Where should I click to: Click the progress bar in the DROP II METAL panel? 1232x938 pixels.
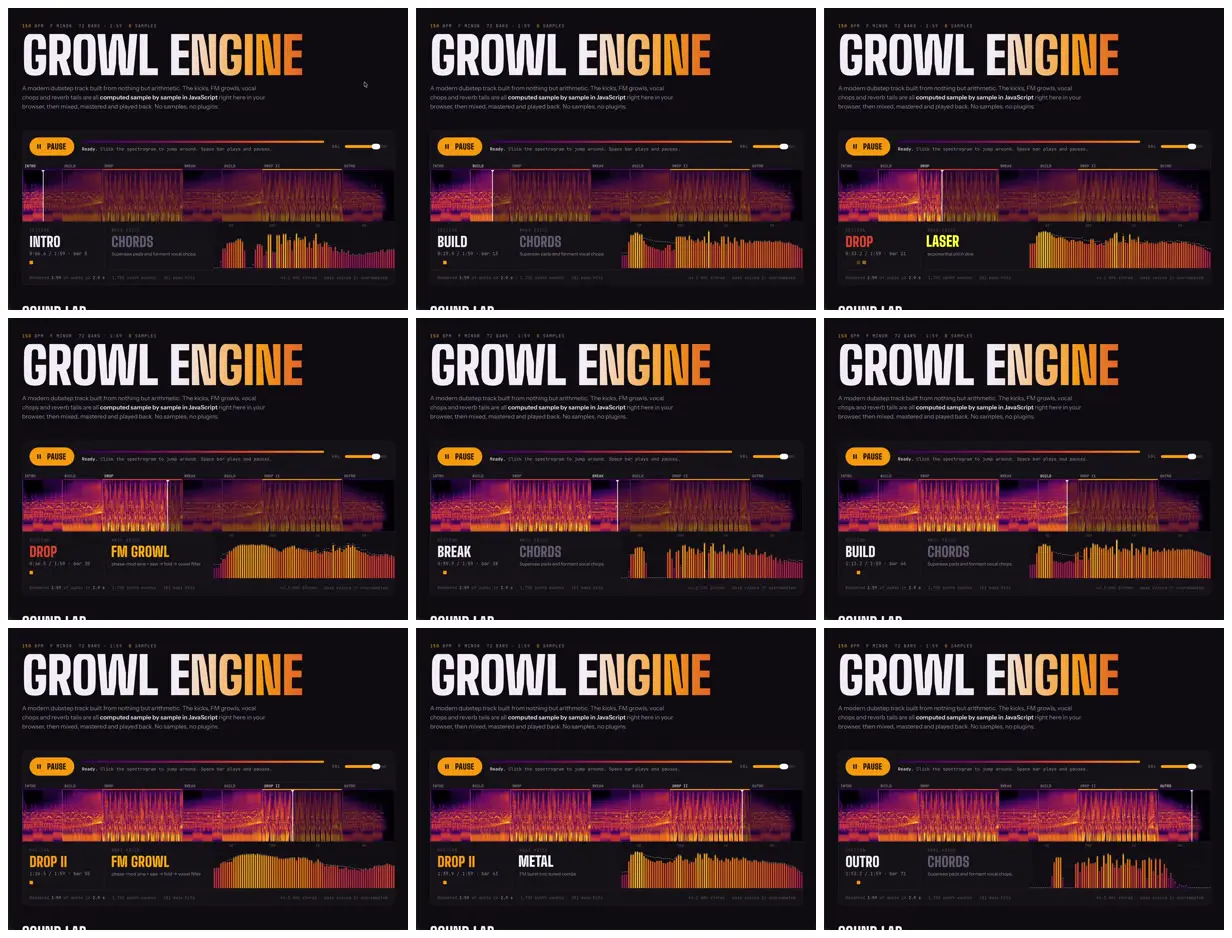point(611,761)
